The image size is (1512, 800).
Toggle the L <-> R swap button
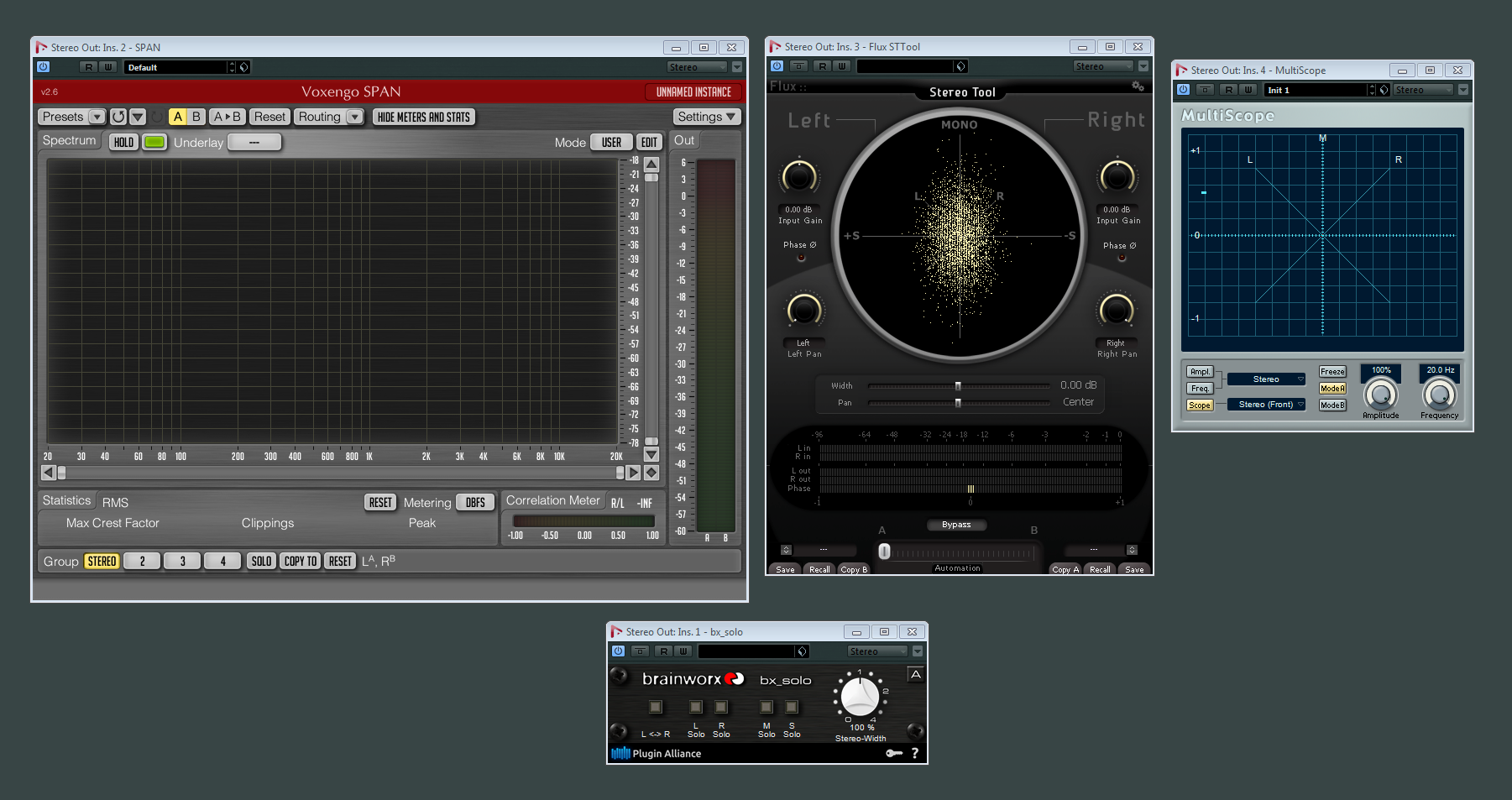tap(656, 707)
